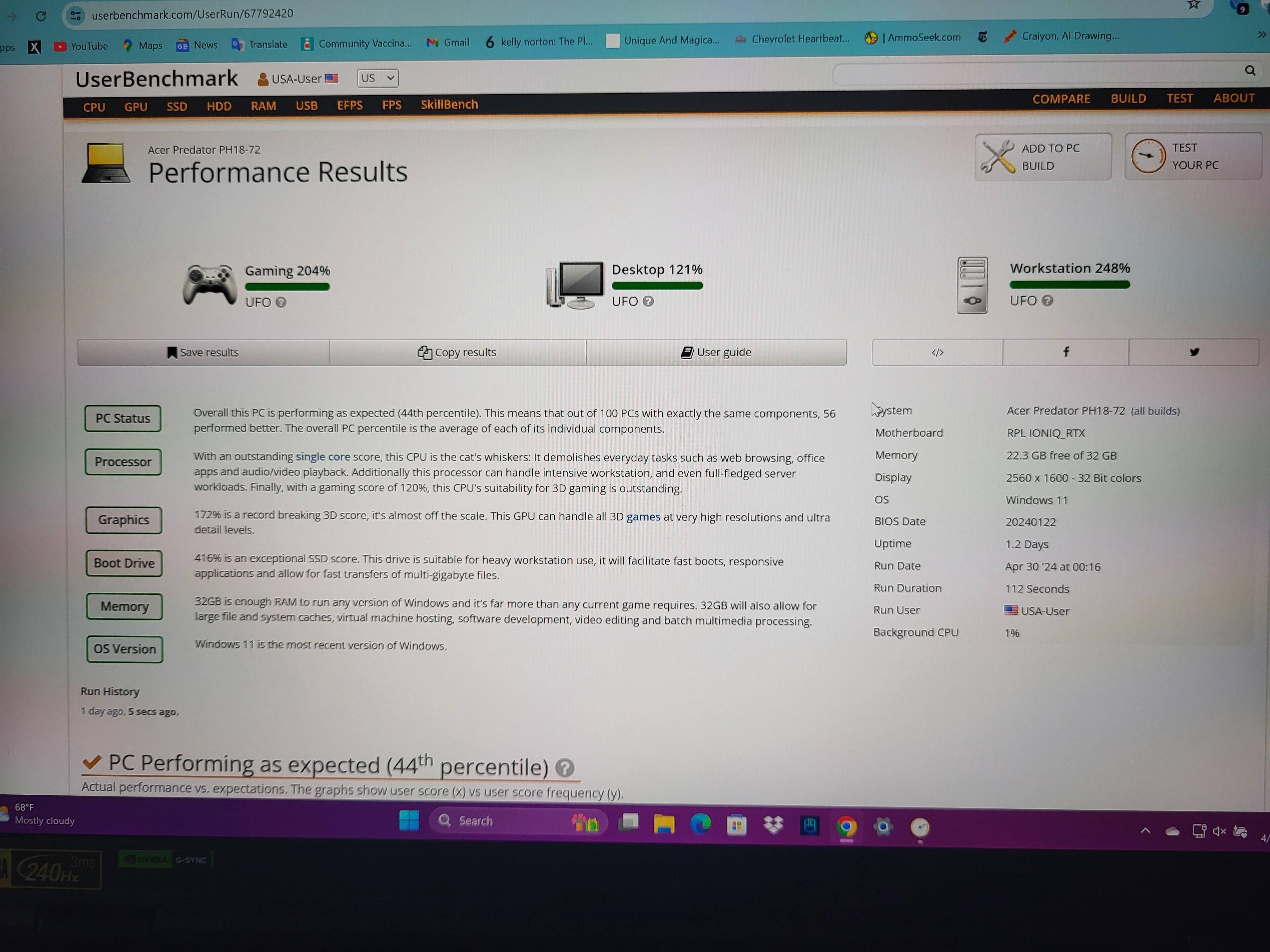Select the SkillBench menu item
This screenshot has height=952, width=1270.
point(449,104)
